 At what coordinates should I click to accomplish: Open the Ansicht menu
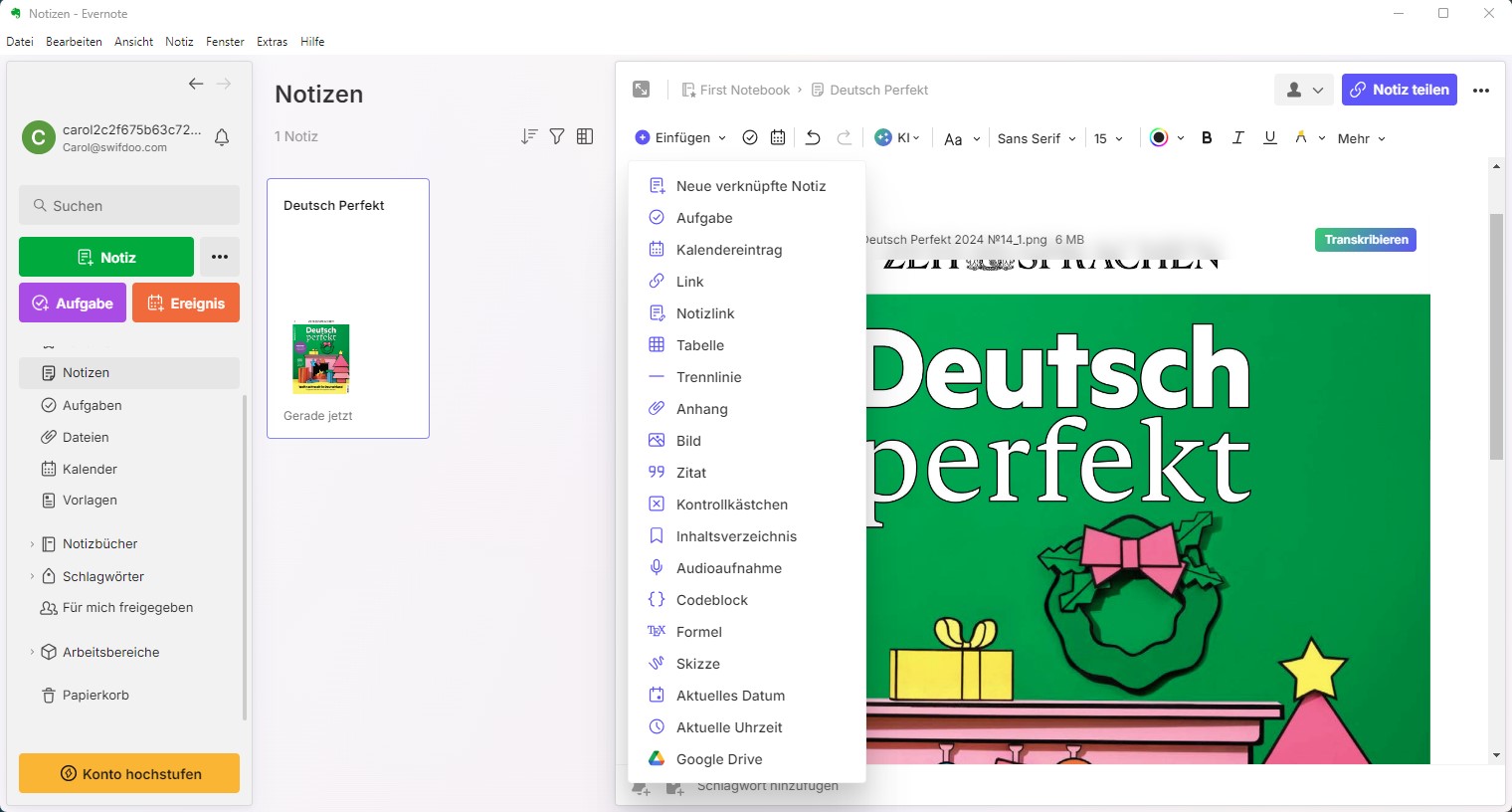click(x=133, y=42)
